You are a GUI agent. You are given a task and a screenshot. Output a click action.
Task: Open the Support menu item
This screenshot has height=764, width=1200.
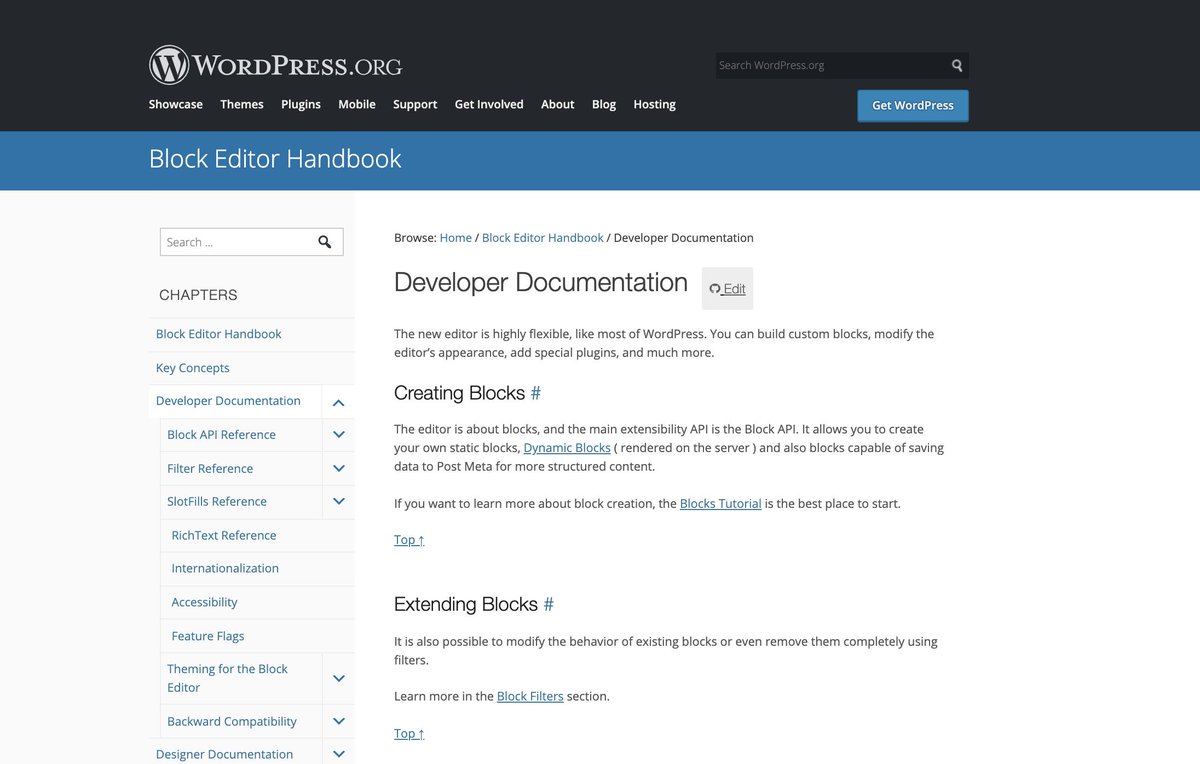tap(414, 104)
